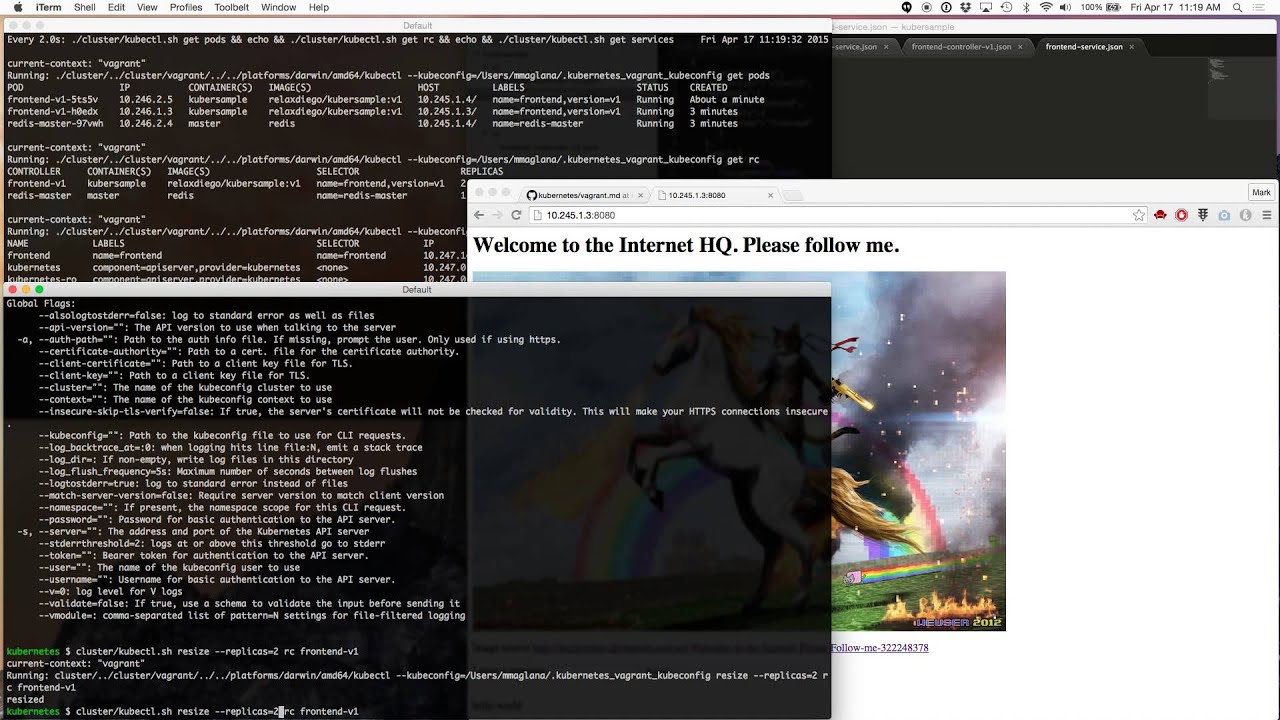Click the grey round extension icon
This screenshot has height=720, width=1280.
coord(1245,215)
